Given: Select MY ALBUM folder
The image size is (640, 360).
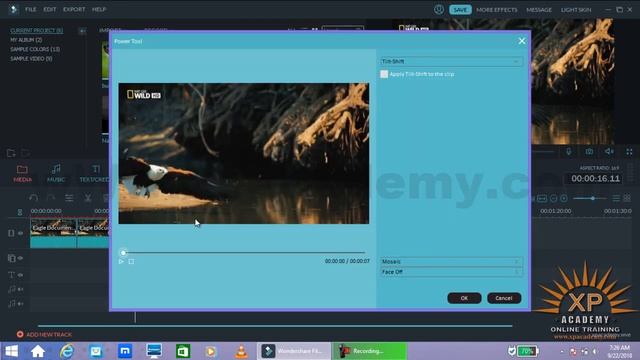Looking at the screenshot, I should pos(26,40).
